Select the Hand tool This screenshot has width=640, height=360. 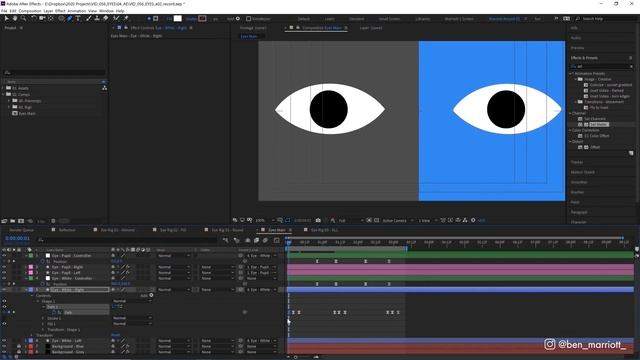coord(15,18)
